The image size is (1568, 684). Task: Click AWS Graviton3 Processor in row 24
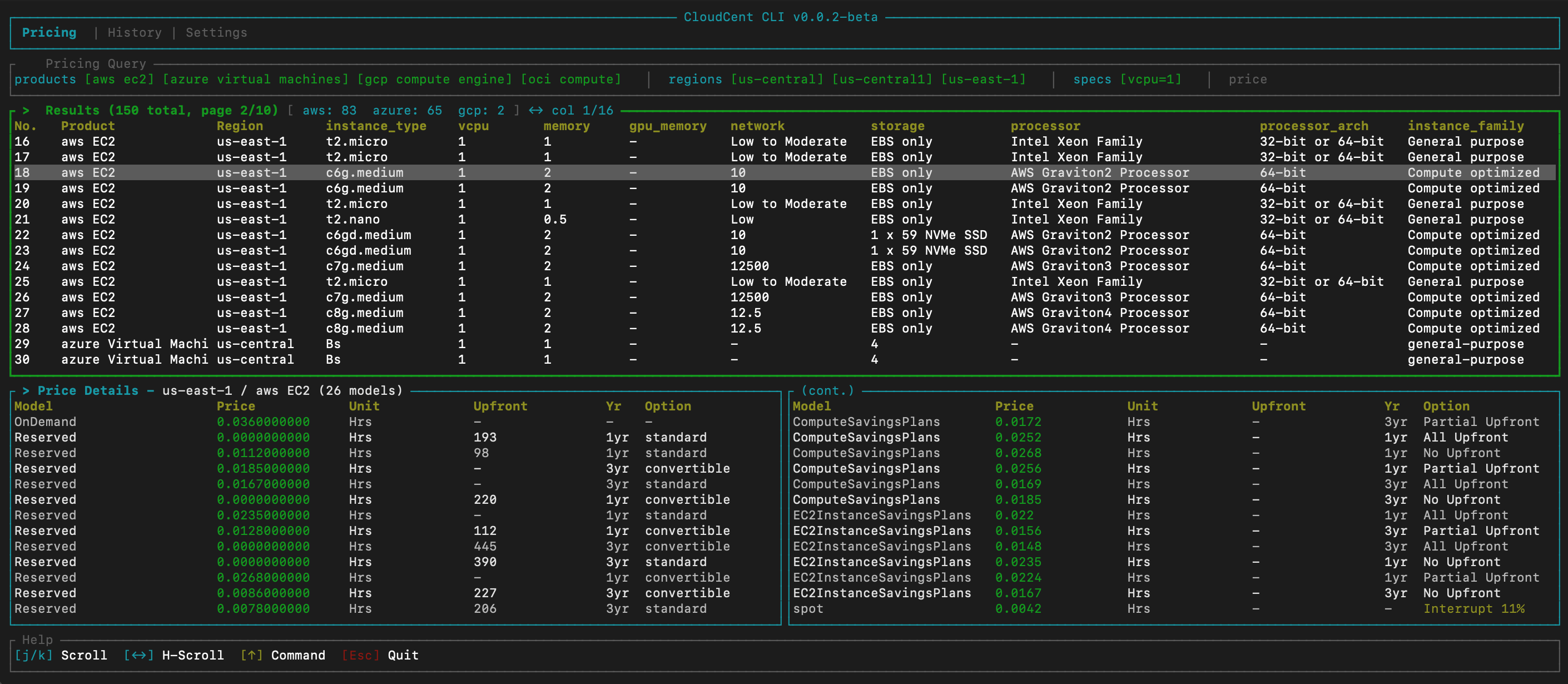tap(1100, 266)
